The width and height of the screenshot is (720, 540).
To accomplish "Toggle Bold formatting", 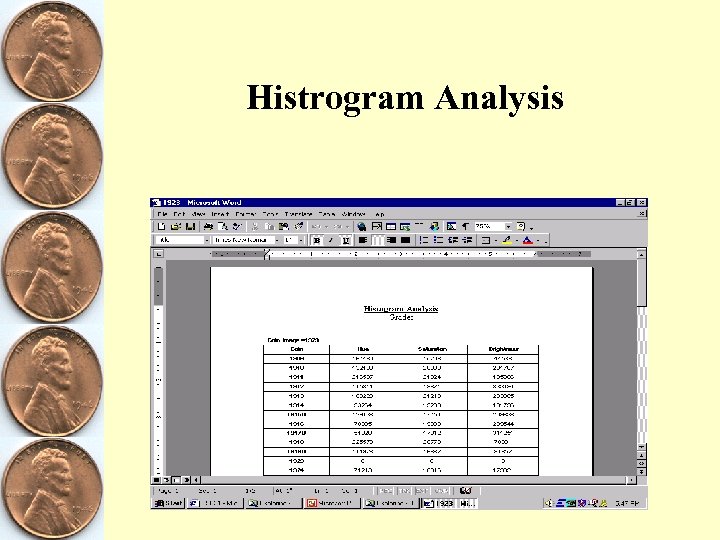I will tap(316, 240).
